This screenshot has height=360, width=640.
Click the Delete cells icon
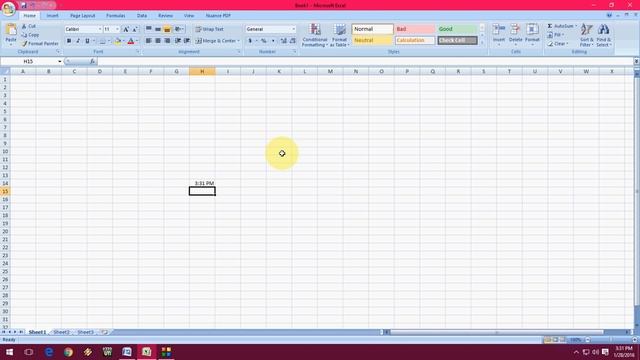516,30
